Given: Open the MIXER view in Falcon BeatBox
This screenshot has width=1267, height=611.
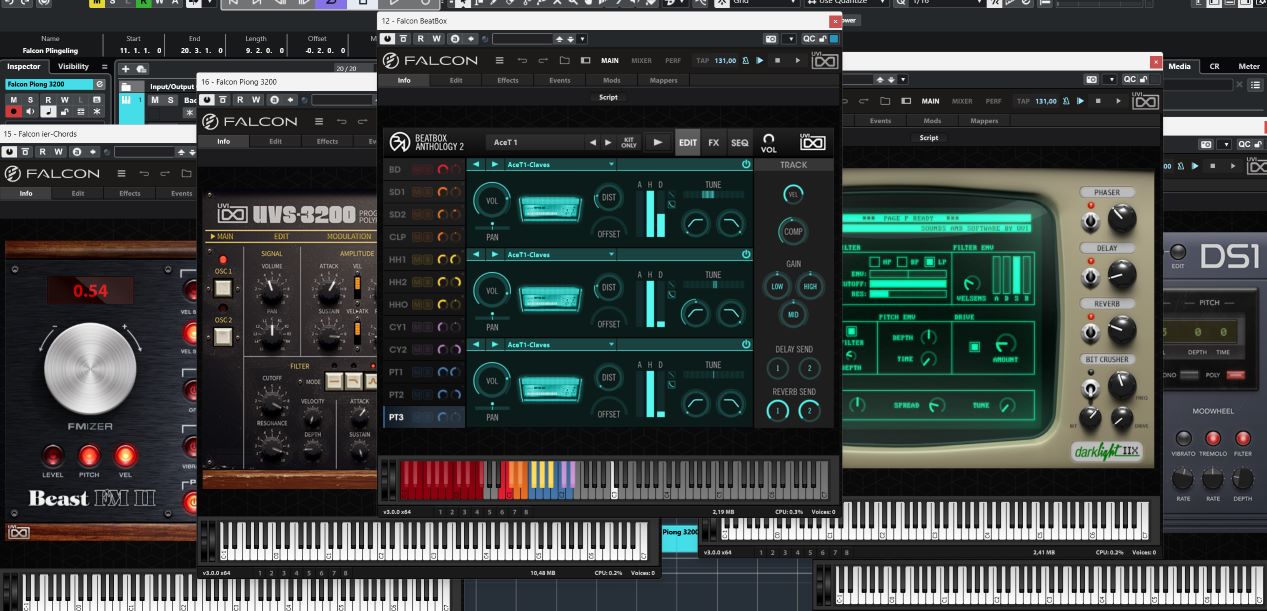Looking at the screenshot, I should pos(641,60).
